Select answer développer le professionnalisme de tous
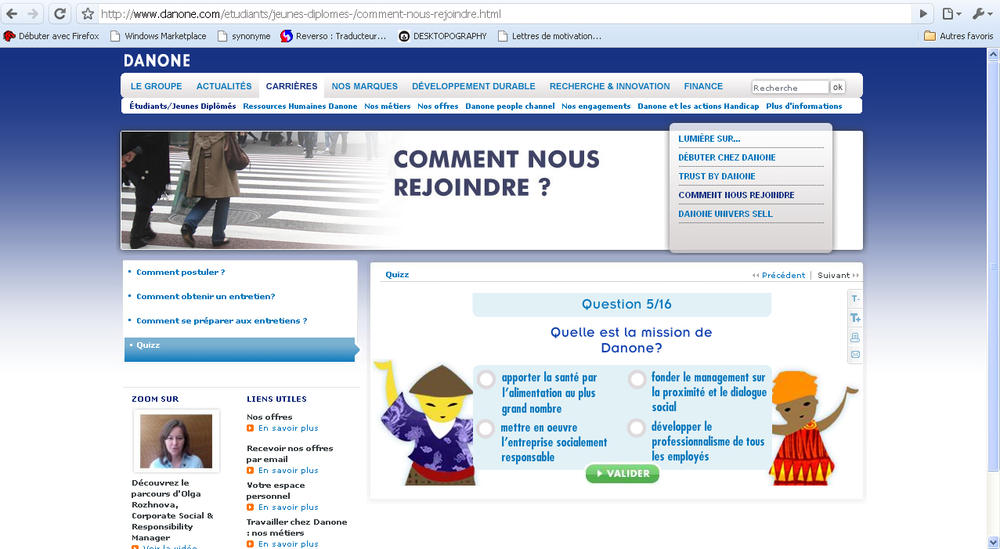 [x=636, y=428]
